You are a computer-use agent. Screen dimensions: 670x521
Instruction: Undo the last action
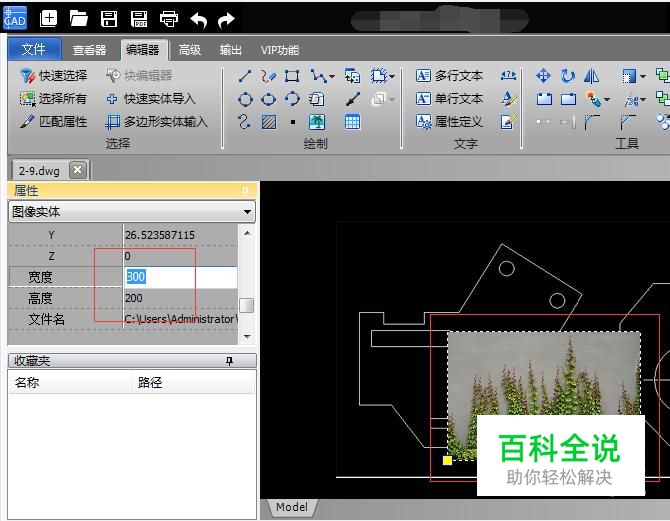[199, 20]
